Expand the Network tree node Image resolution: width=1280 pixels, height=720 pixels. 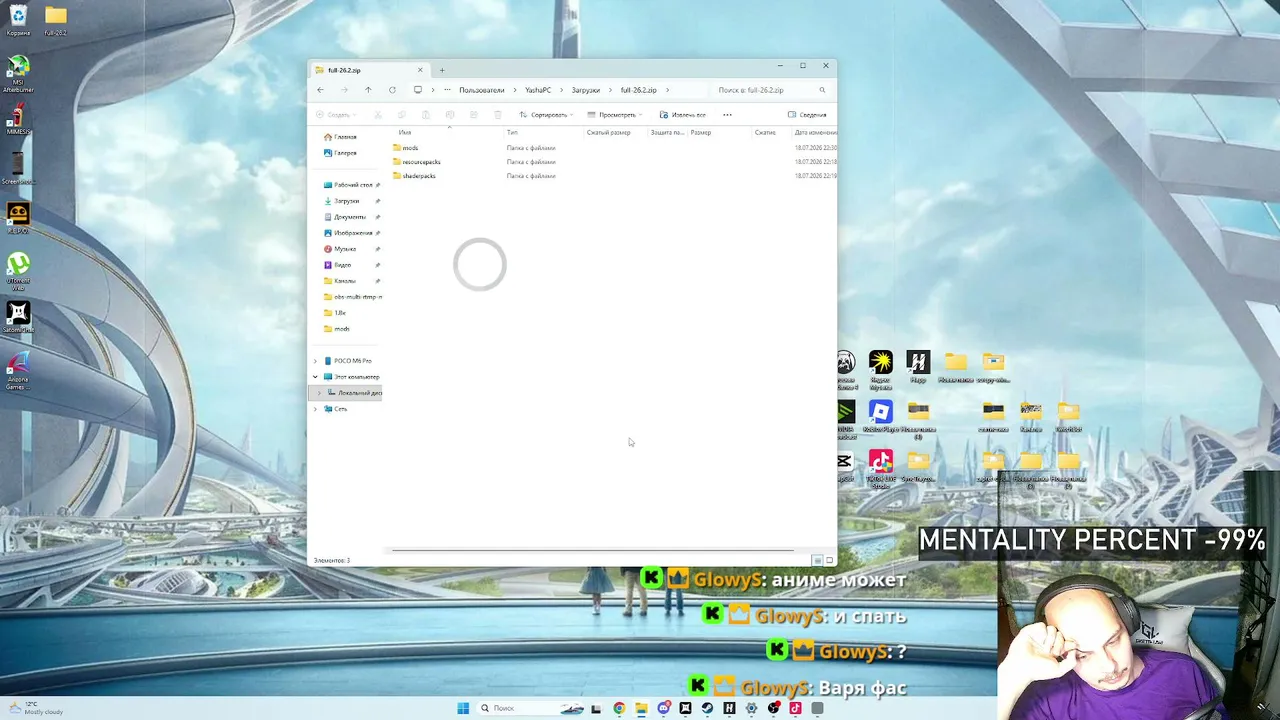click(315, 409)
